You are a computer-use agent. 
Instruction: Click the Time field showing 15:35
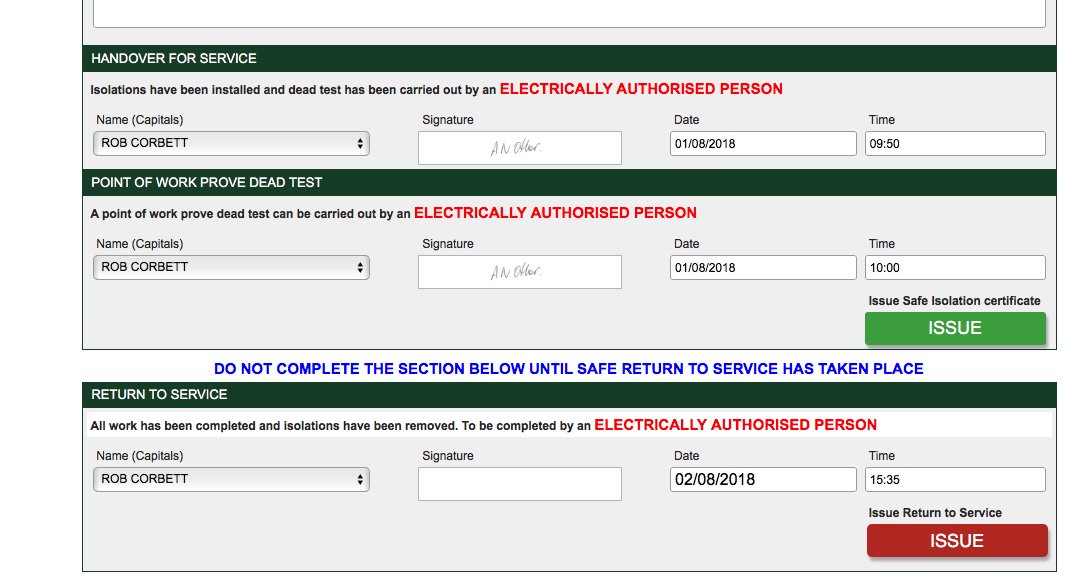955,479
